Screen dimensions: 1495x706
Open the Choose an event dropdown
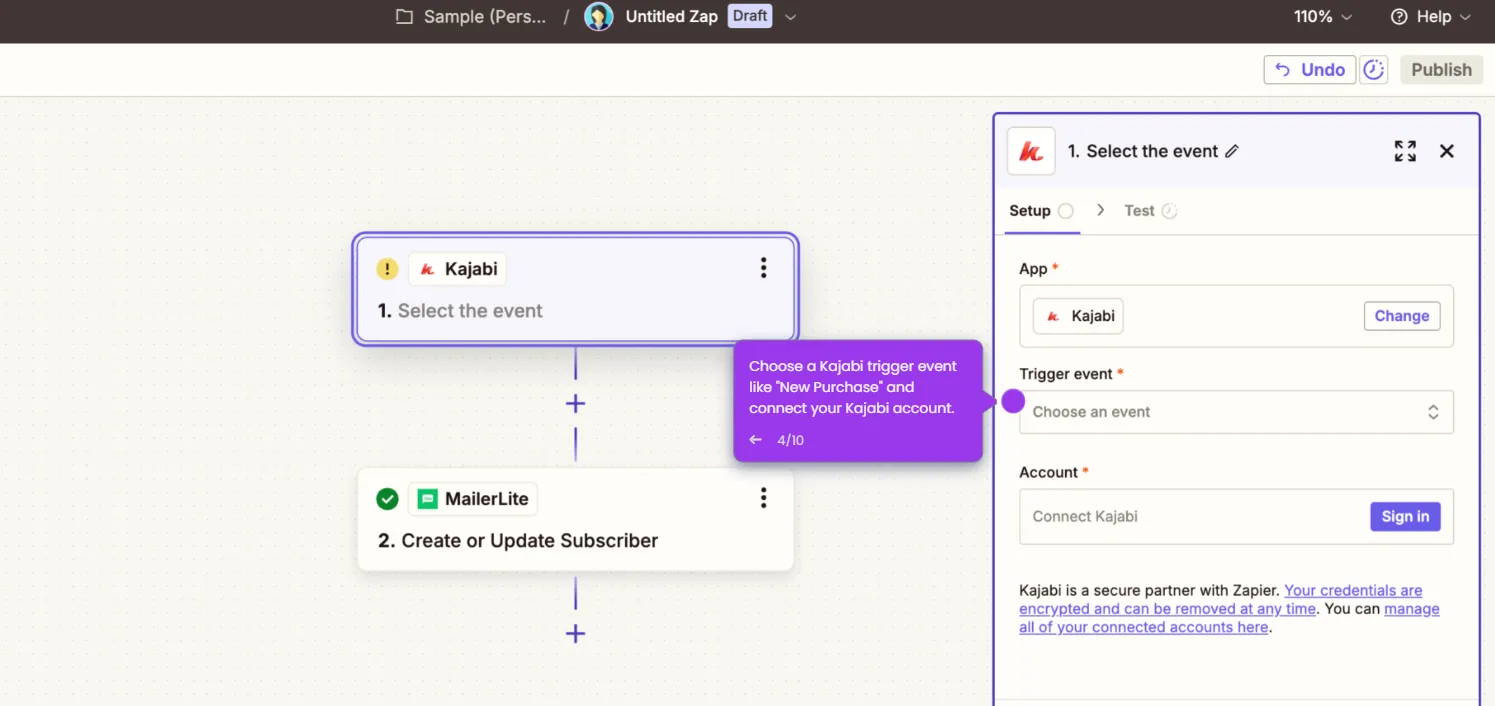click(1236, 412)
